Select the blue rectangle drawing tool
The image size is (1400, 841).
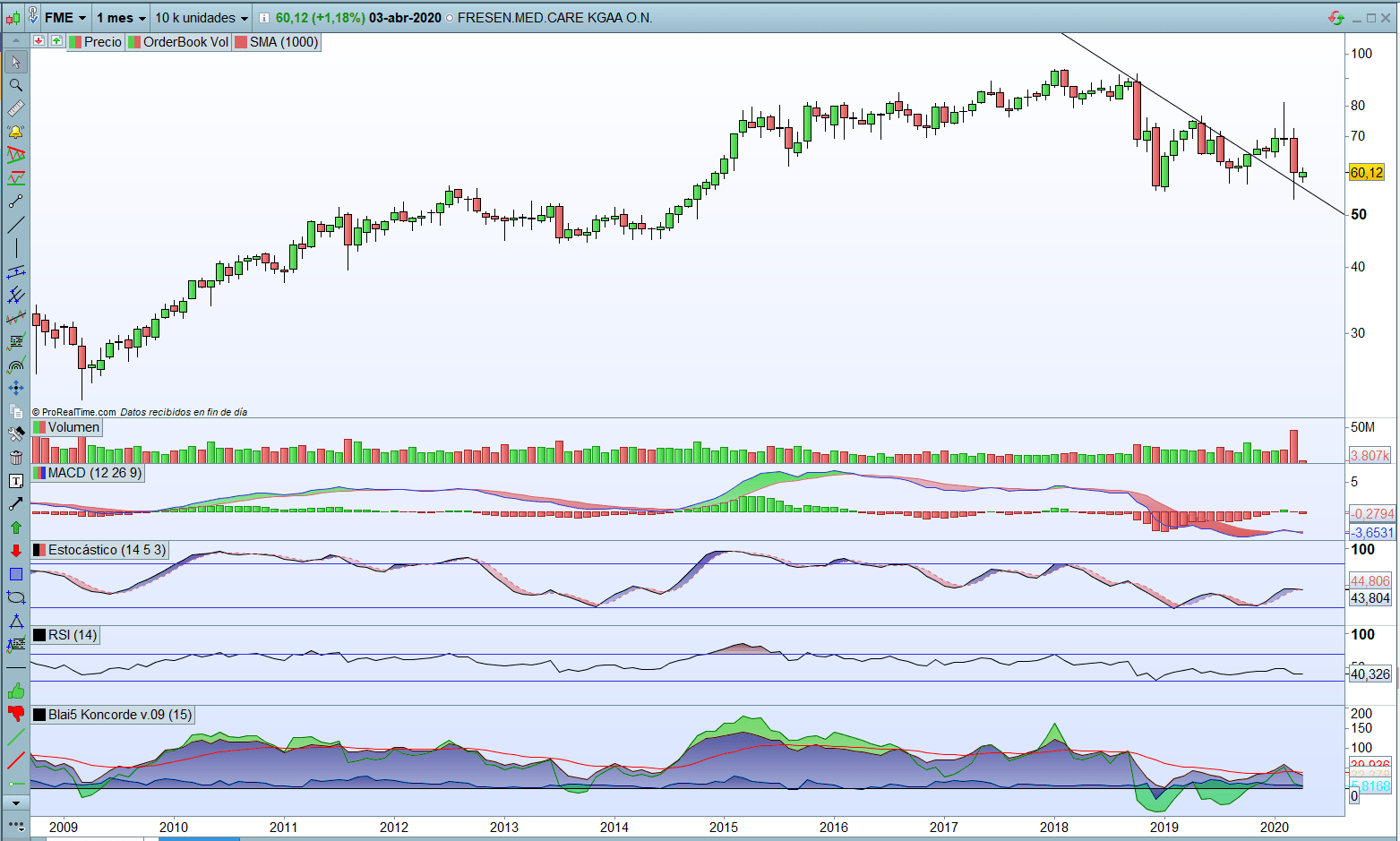pyautogui.click(x=15, y=574)
